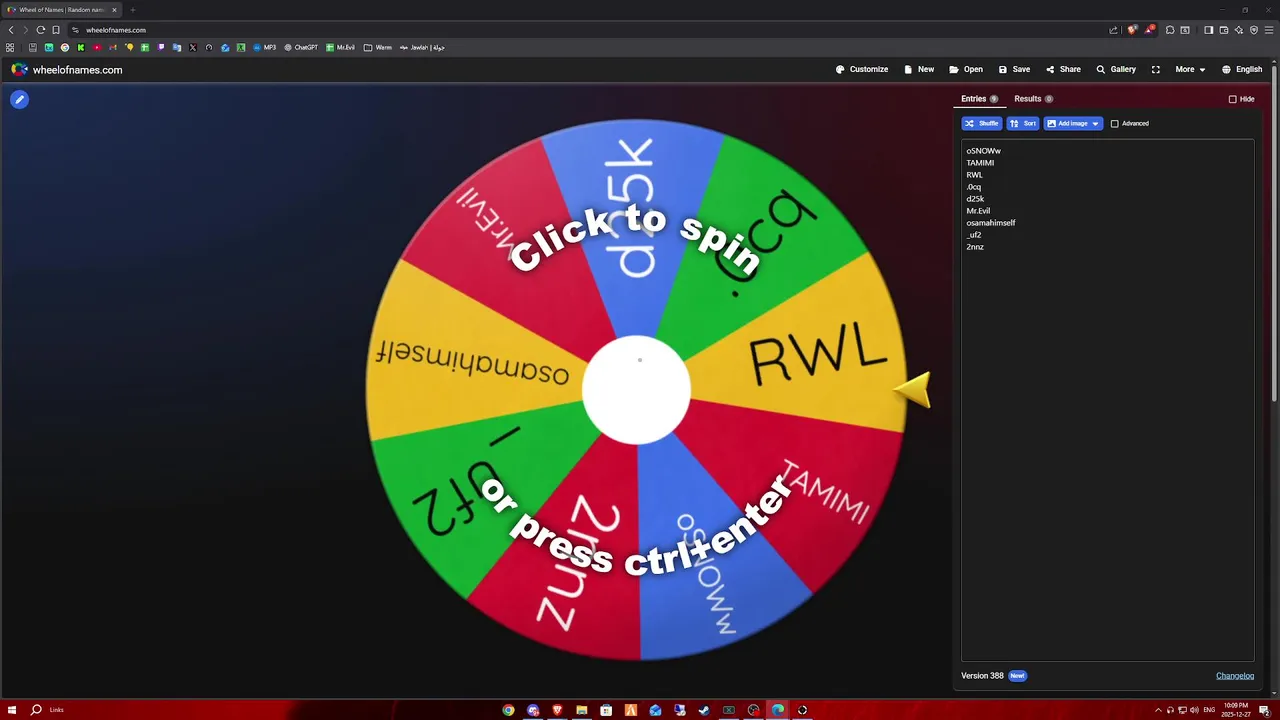Click the Brave Rewards triangle icon
Image resolution: width=1280 pixels, height=720 pixels.
click(1150, 30)
